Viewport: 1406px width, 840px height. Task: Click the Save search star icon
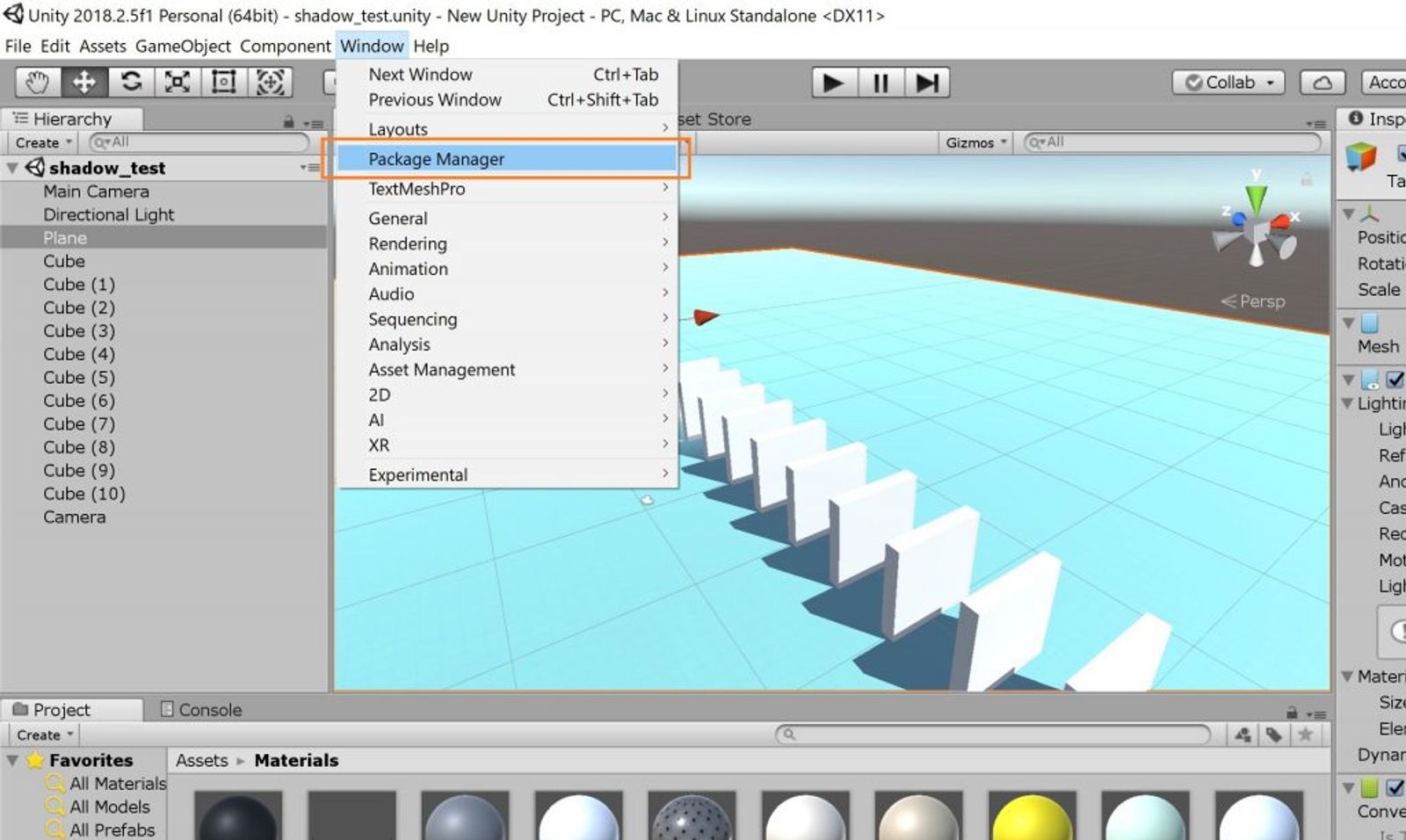click(x=1306, y=735)
